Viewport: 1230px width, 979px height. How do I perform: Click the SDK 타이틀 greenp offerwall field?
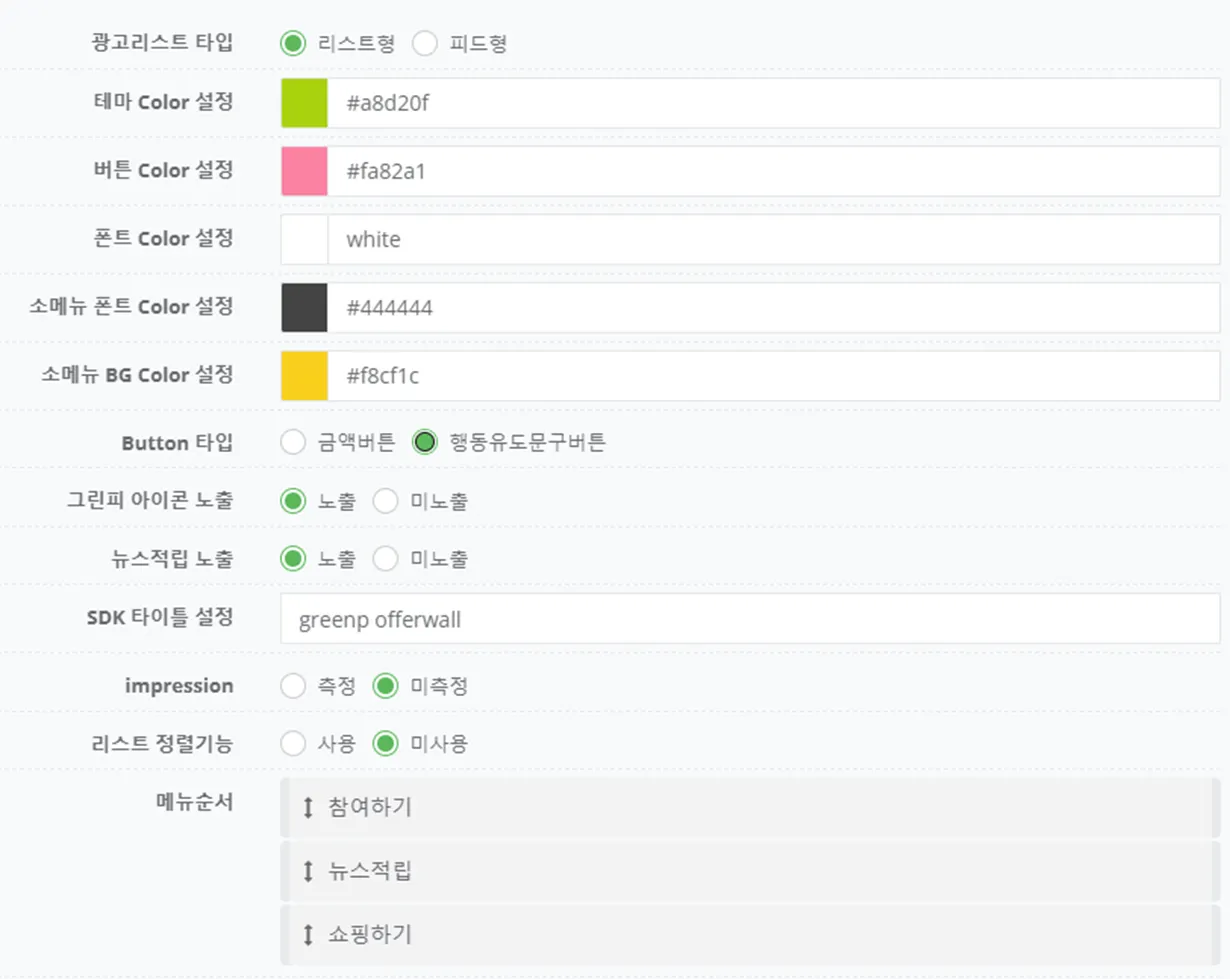coord(750,619)
